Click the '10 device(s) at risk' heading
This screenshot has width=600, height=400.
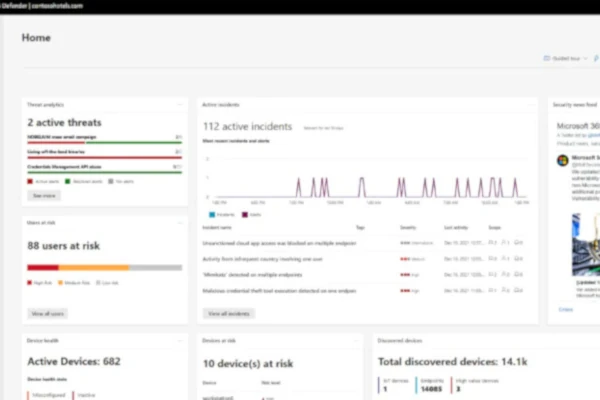[x=248, y=364]
